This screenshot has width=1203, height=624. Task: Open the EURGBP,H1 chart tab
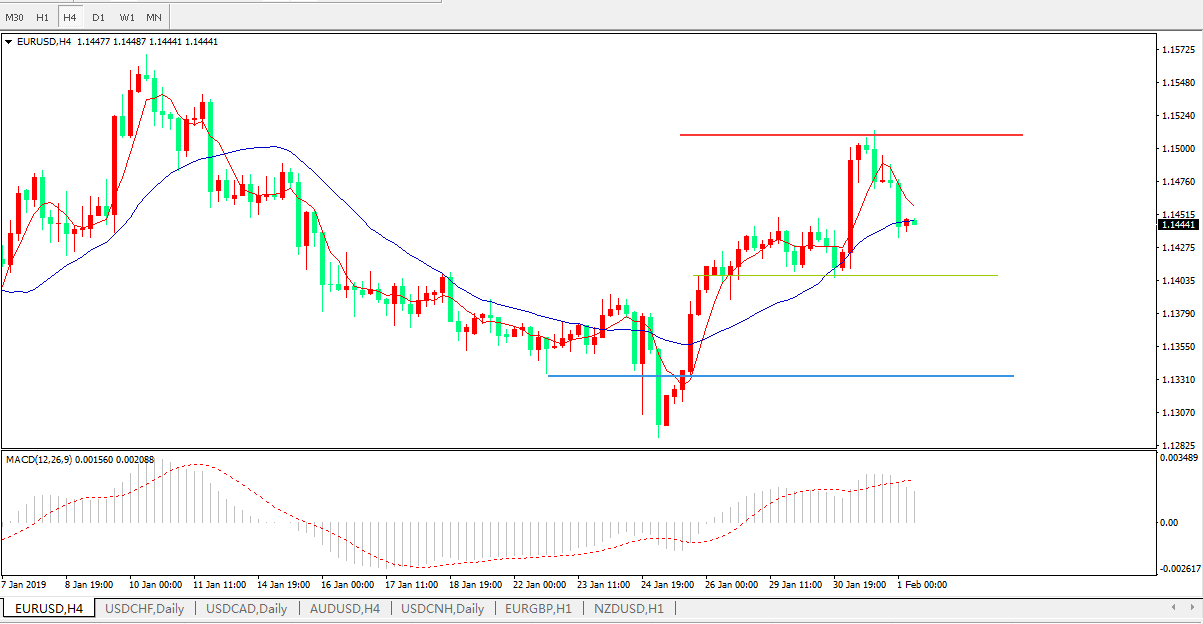(538, 608)
